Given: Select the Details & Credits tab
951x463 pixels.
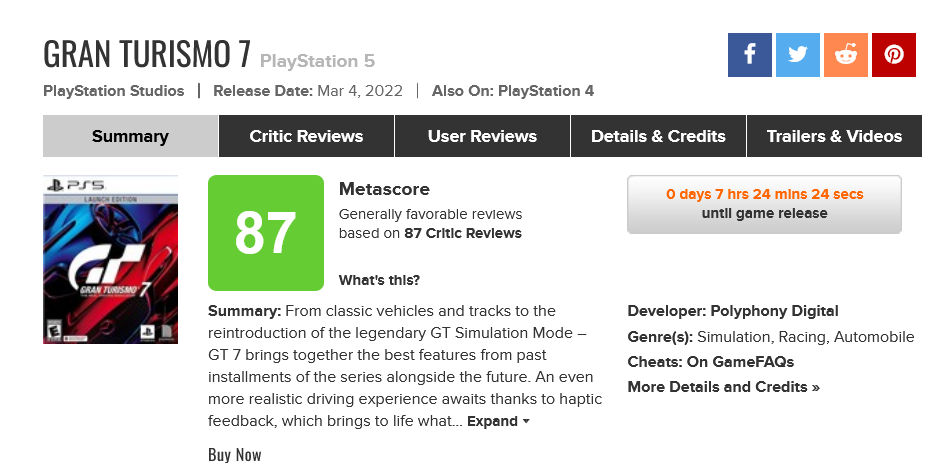Looking at the screenshot, I should point(658,136).
